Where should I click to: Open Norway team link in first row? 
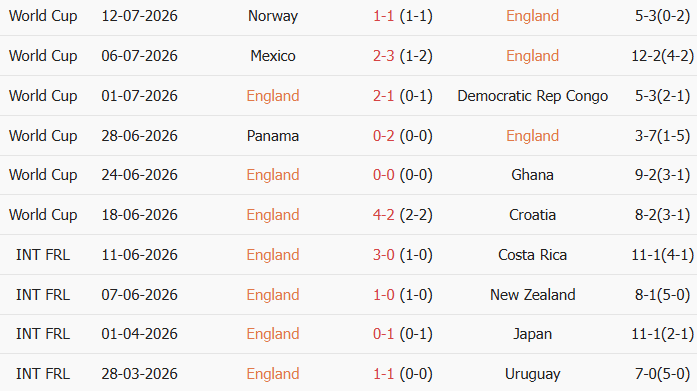(273, 16)
